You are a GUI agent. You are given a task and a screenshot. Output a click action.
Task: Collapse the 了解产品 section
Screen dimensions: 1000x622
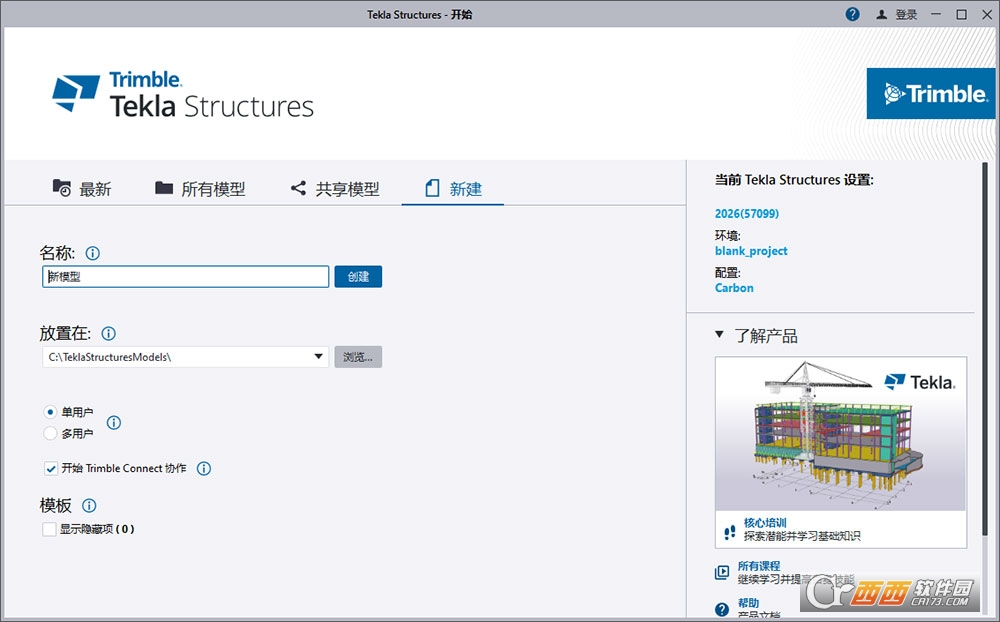click(x=719, y=334)
